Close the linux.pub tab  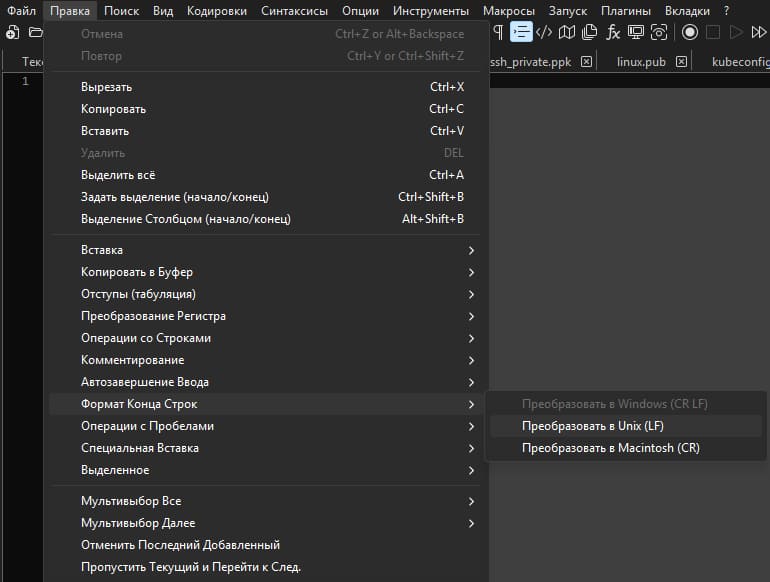pos(682,62)
